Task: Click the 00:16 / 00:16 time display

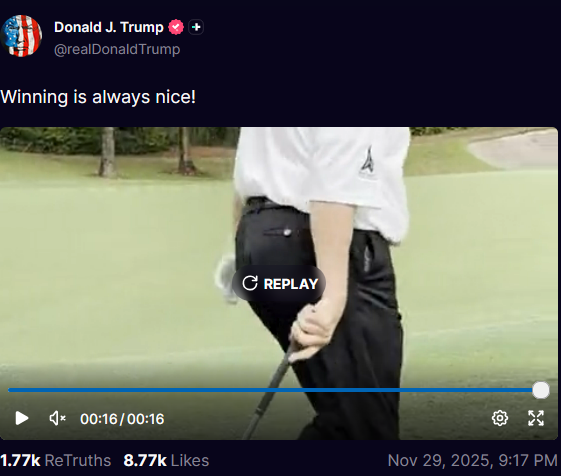Action: point(122,419)
